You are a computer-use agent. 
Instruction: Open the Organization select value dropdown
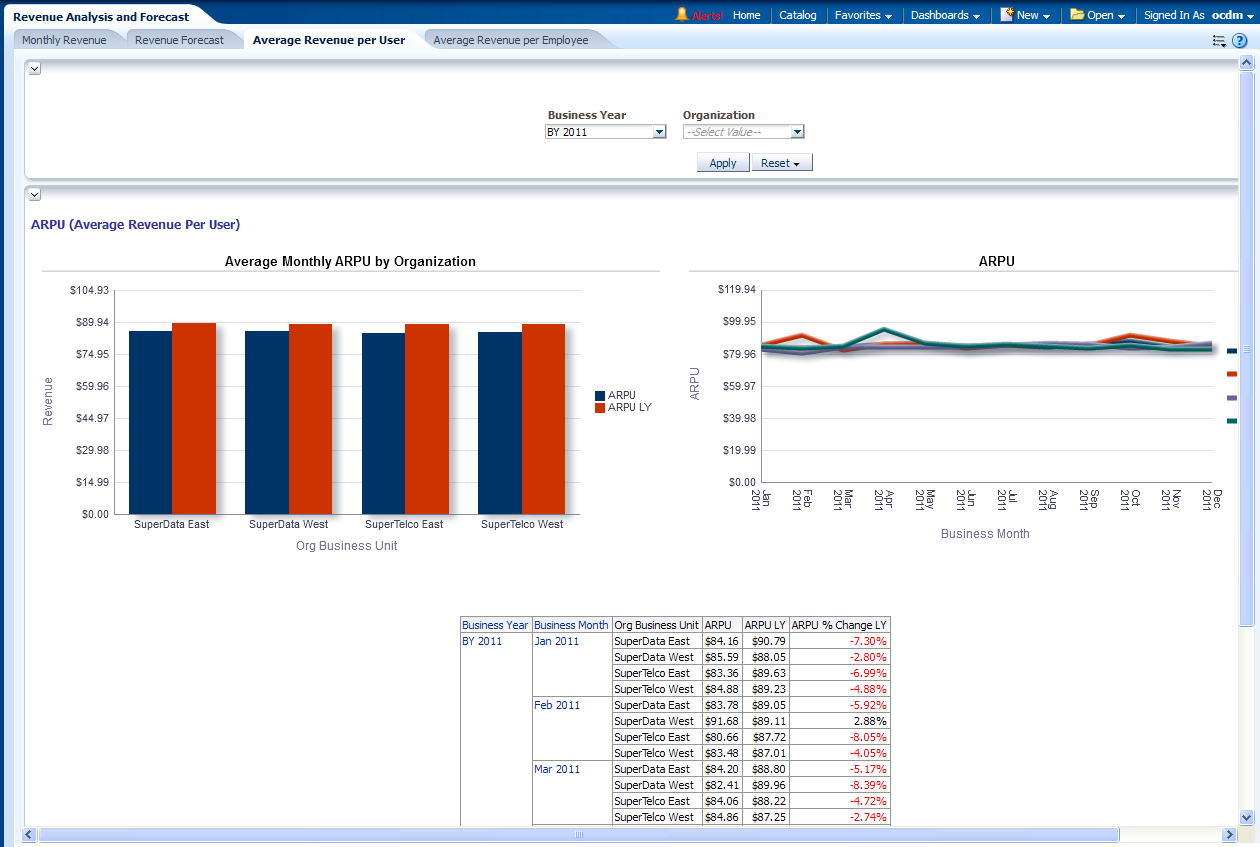pos(797,132)
